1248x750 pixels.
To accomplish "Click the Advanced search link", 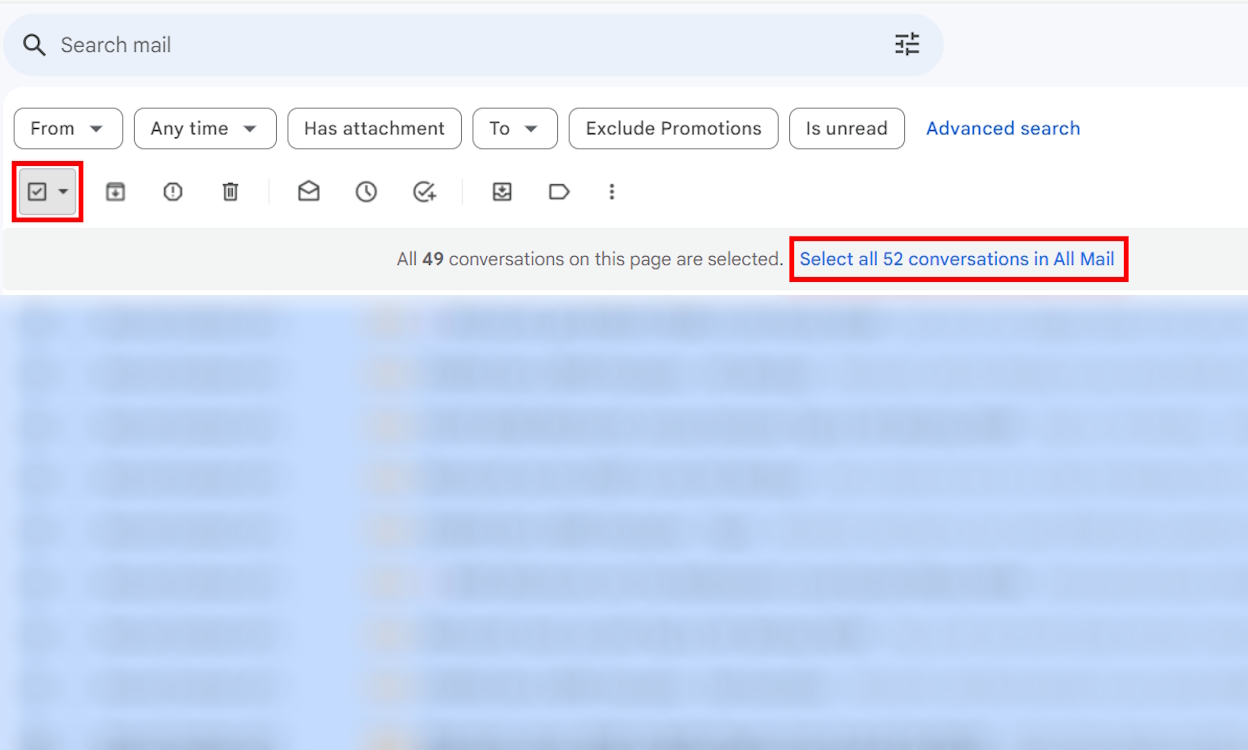I will coord(1002,129).
